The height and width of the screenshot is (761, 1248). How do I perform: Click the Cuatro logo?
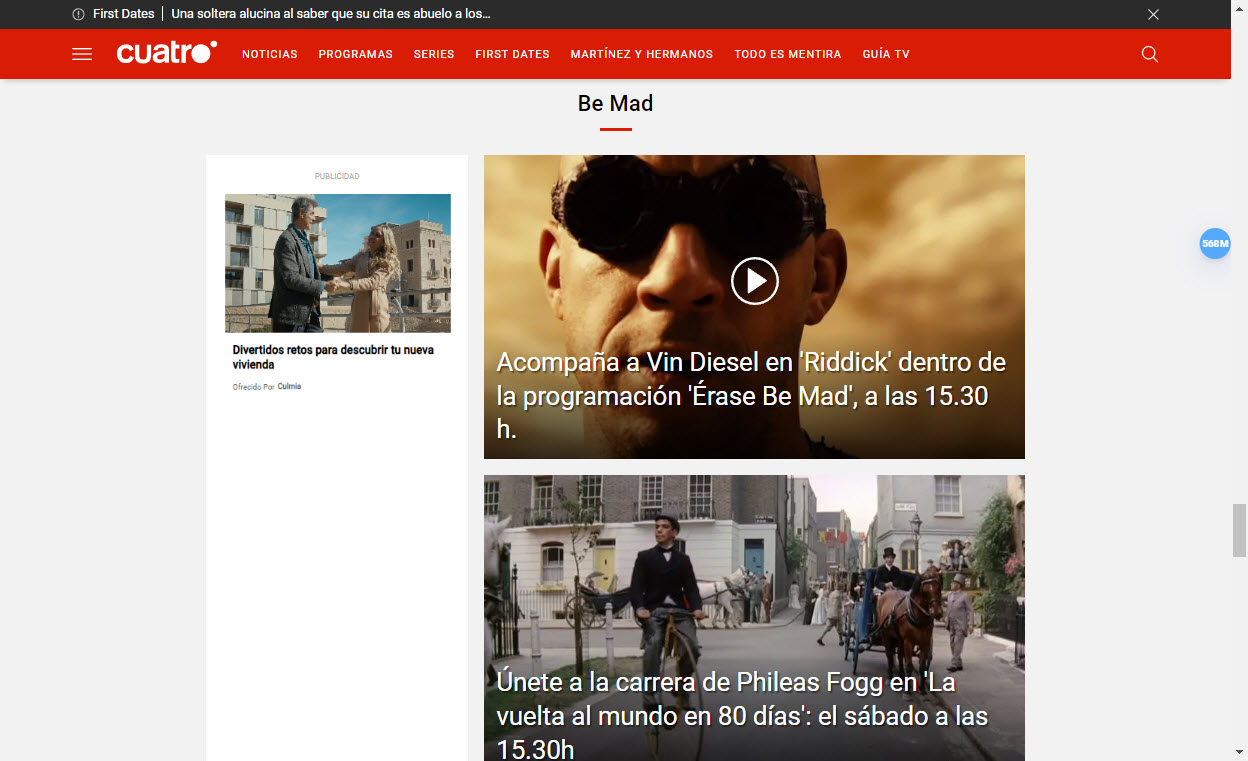point(166,54)
